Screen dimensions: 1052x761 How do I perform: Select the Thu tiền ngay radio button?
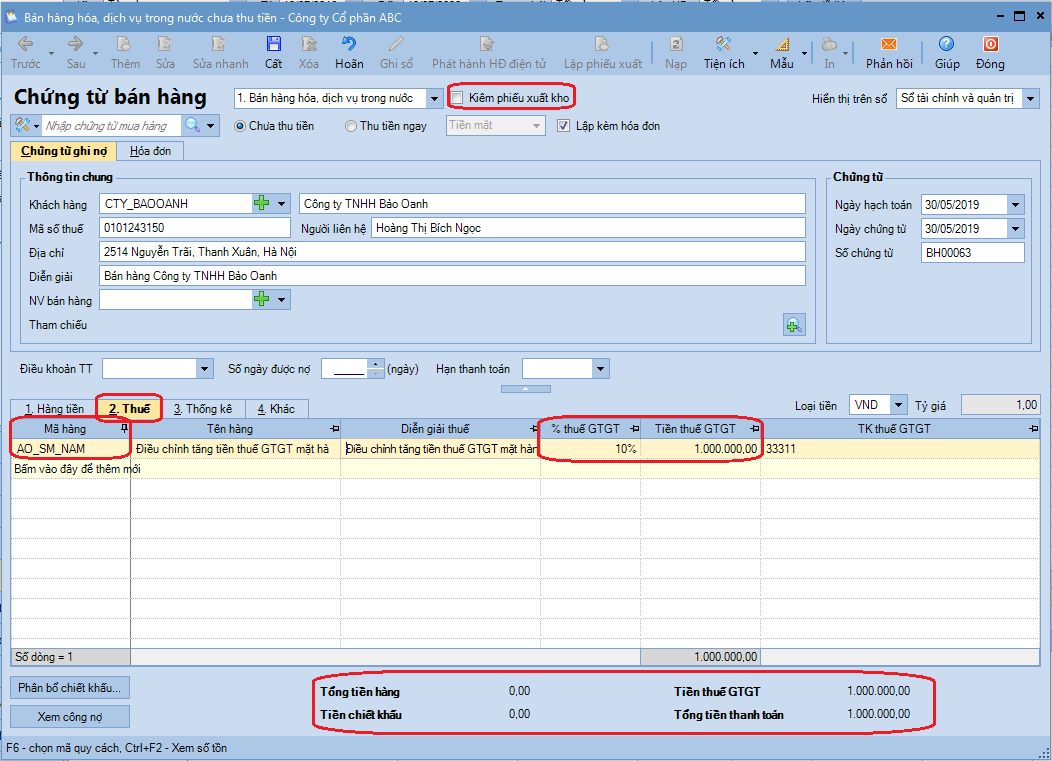(351, 126)
